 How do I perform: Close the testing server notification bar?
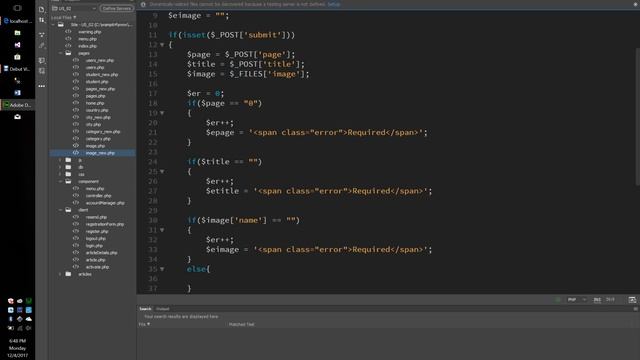point(636,4)
